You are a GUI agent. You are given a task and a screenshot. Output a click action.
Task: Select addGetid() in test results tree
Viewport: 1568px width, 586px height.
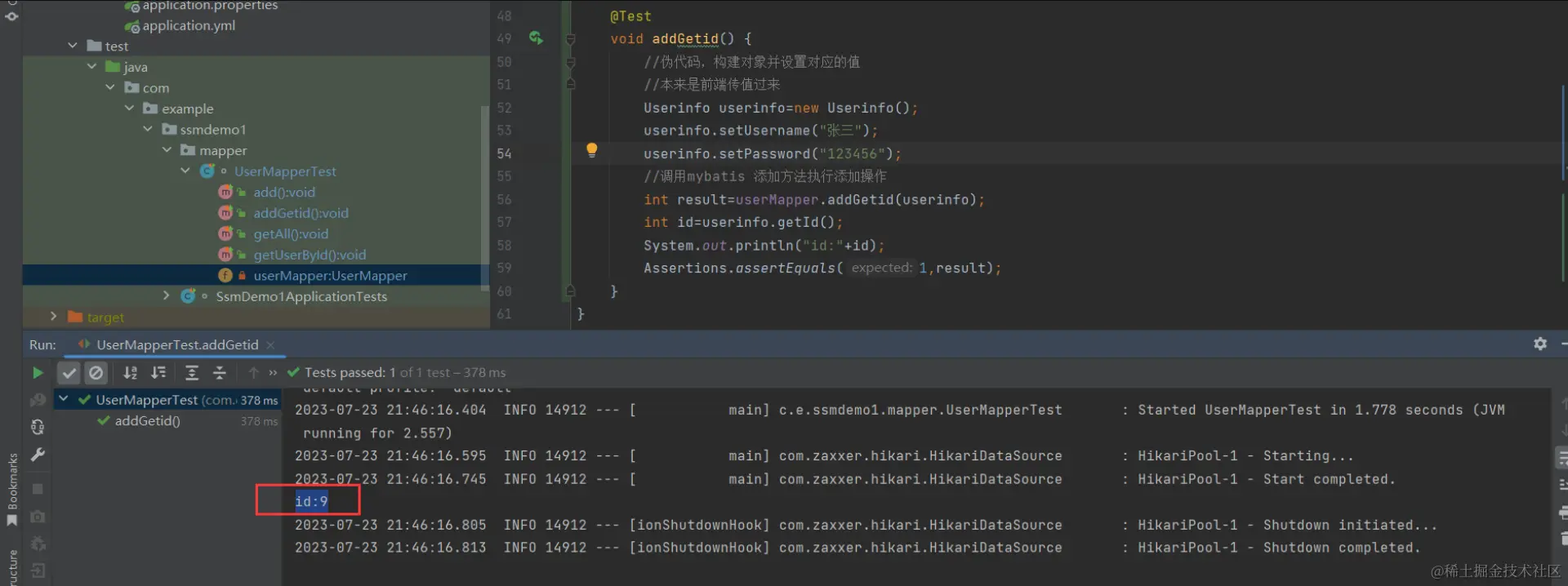click(148, 421)
